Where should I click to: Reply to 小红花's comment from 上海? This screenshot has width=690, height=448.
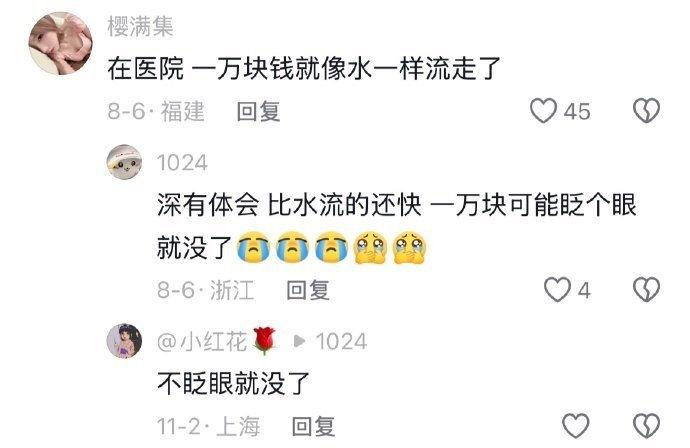tap(313, 426)
